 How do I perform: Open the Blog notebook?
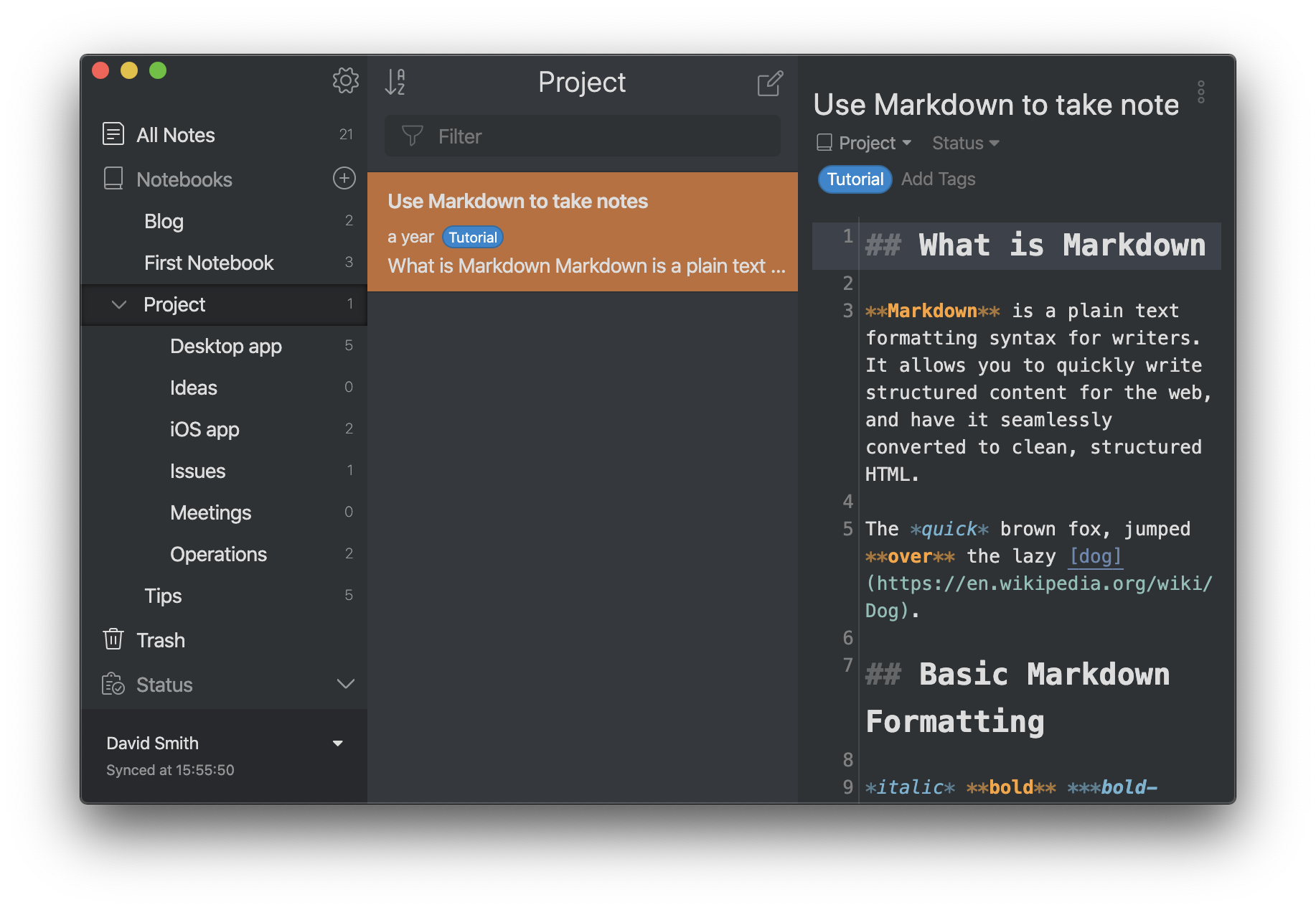click(164, 221)
